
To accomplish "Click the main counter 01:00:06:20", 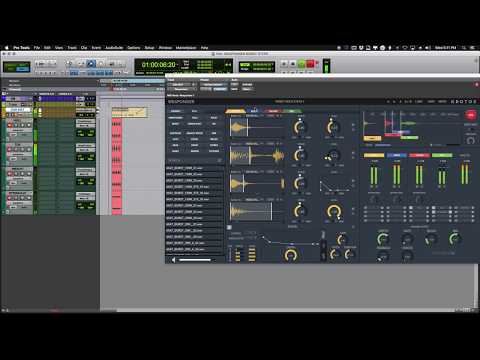I will [x=159, y=64].
